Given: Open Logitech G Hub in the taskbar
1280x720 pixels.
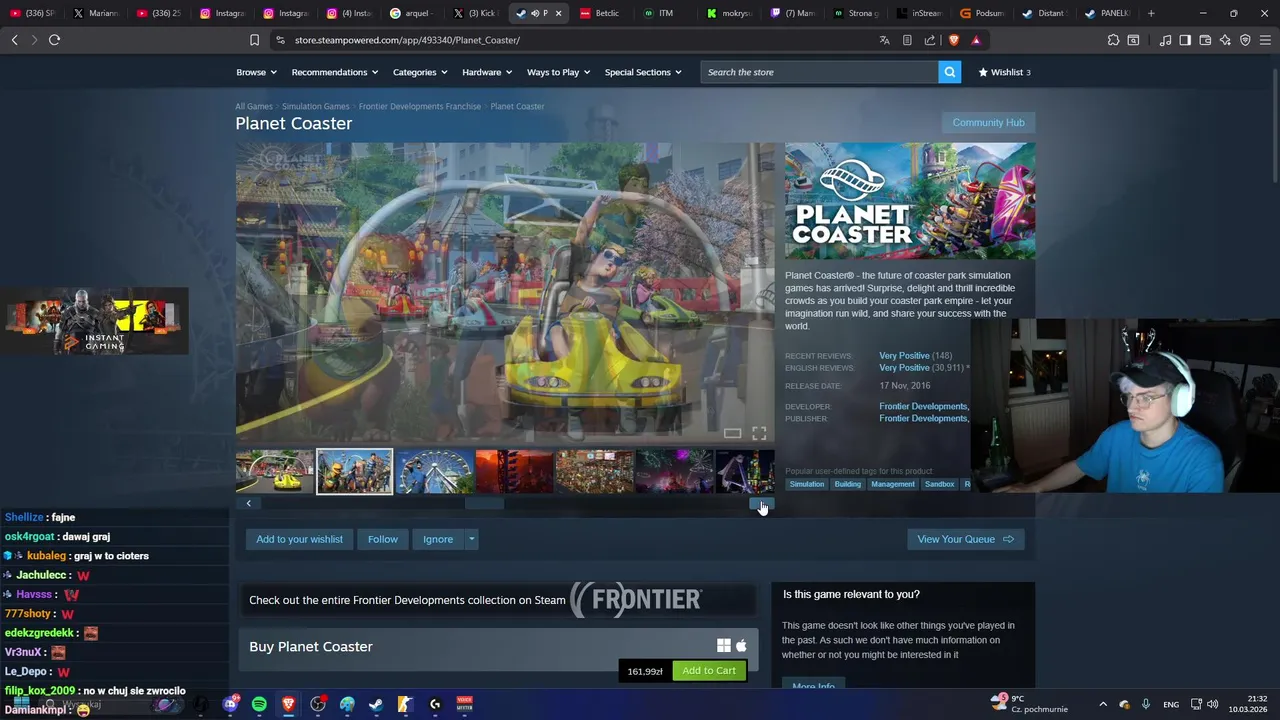Looking at the screenshot, I should [435, 704].
